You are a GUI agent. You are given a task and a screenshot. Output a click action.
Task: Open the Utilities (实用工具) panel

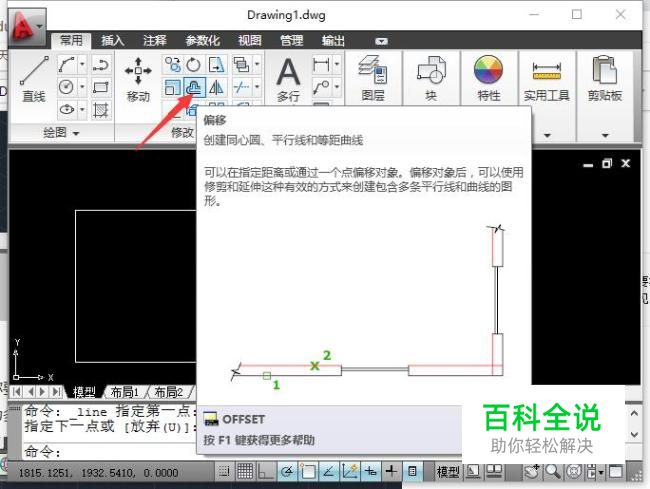coord(546,81)
